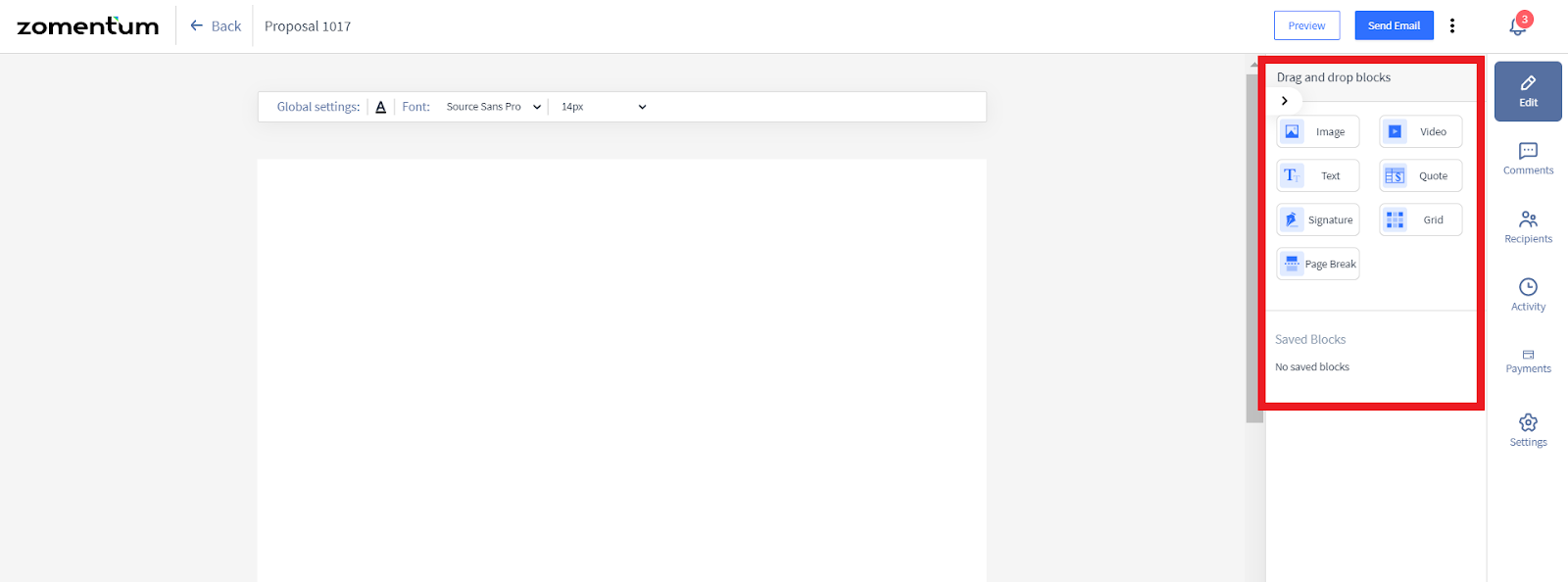Viewport: 1568px width, 582px height.
Task: Switch to the Edit tab
Action: pos(1528,91)
